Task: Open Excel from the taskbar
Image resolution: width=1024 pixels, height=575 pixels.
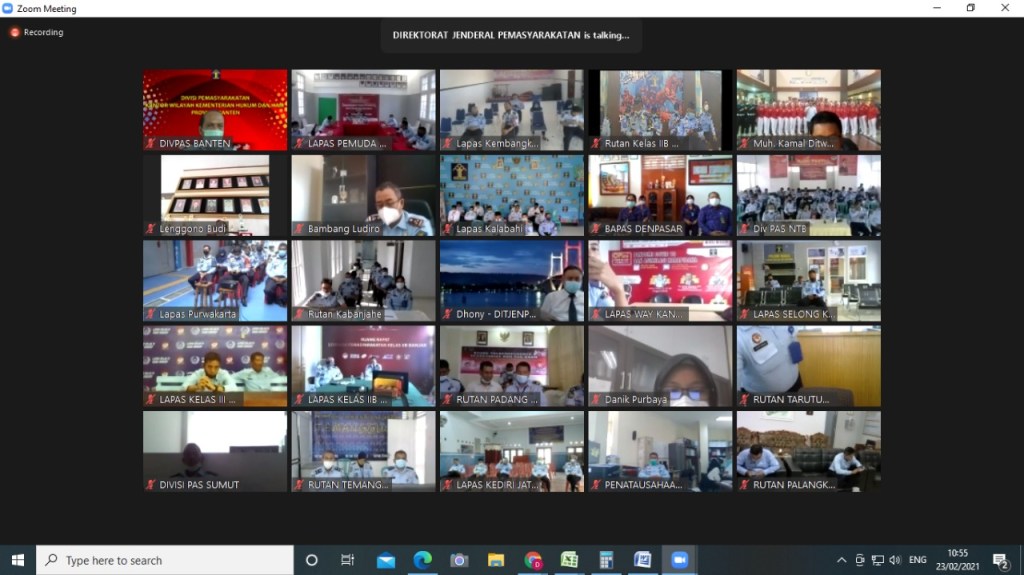Action: click(x=569, y=560)
